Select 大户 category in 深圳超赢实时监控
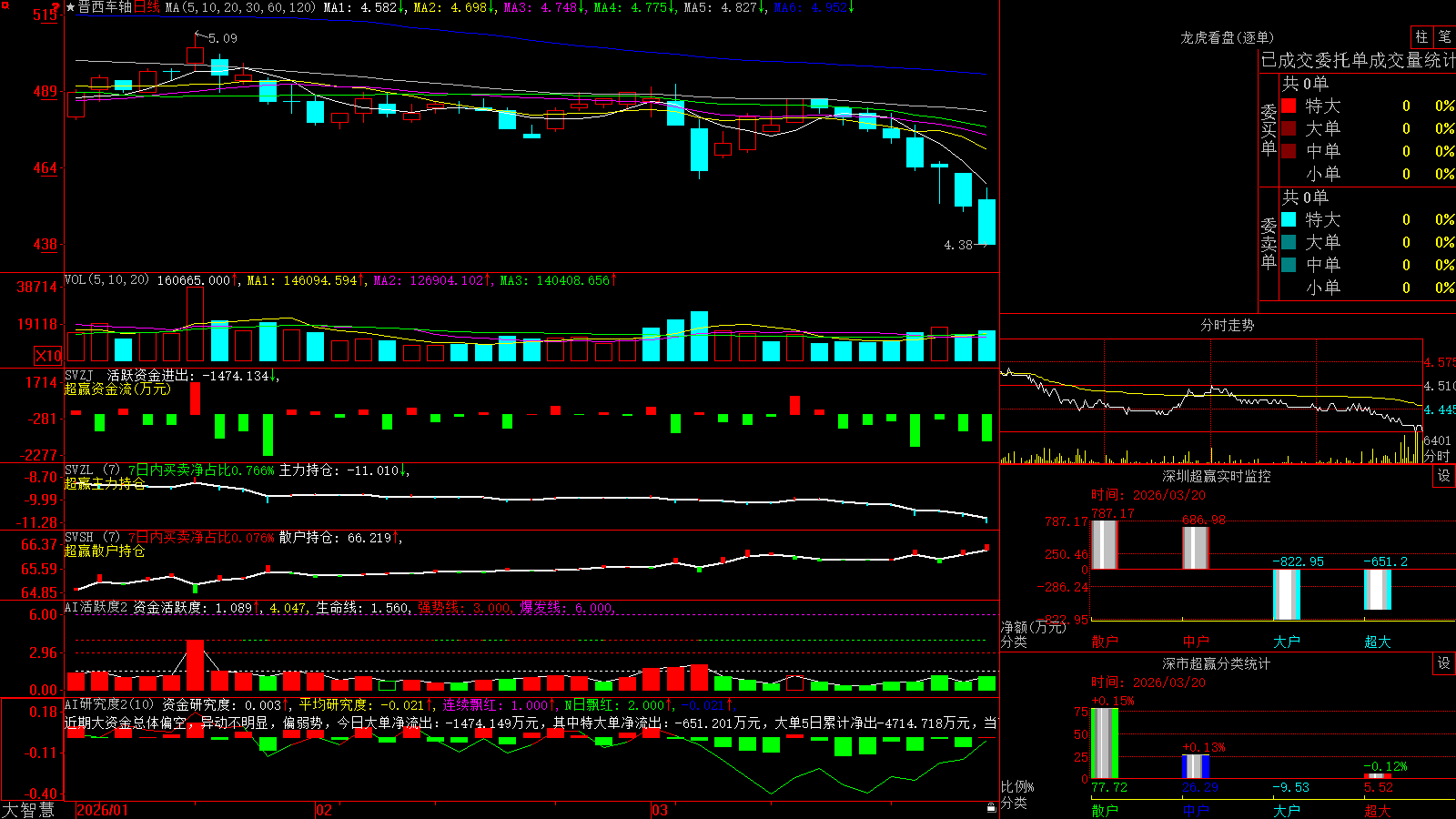The width and height of the screenshot is (1456, 819). pos(1287,642)
